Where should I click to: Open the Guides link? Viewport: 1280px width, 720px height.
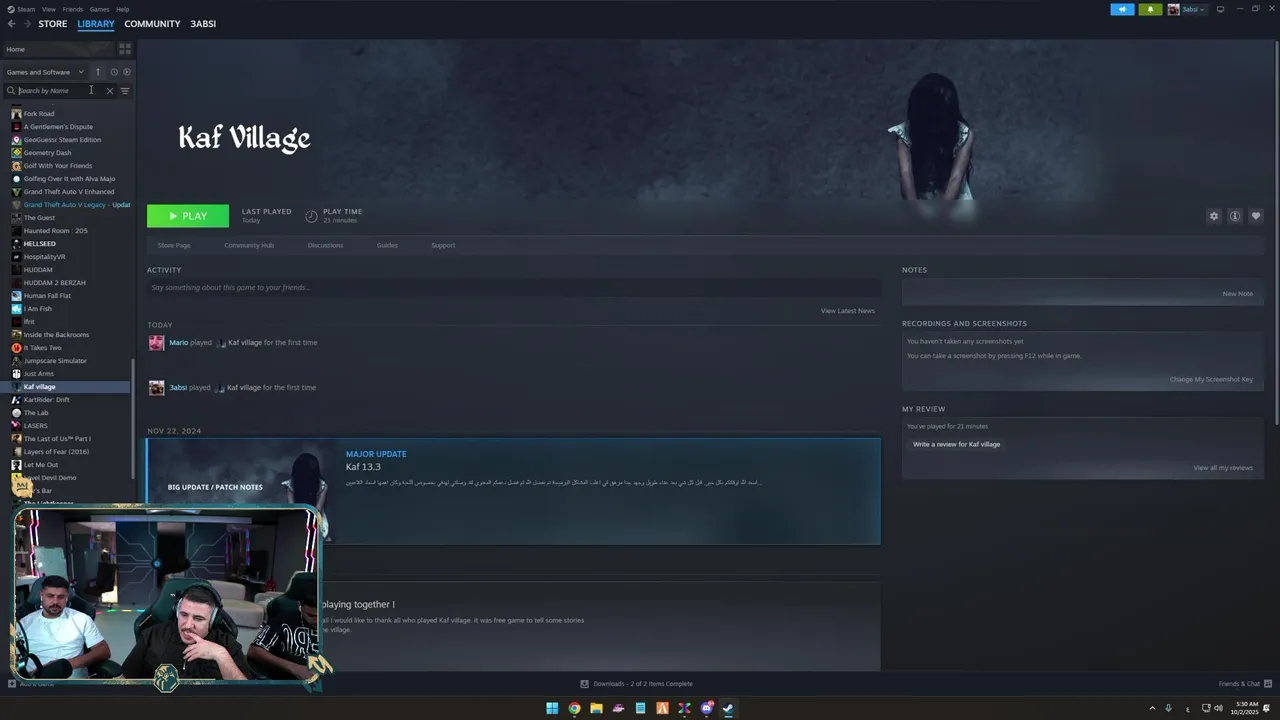coord(387,245)
